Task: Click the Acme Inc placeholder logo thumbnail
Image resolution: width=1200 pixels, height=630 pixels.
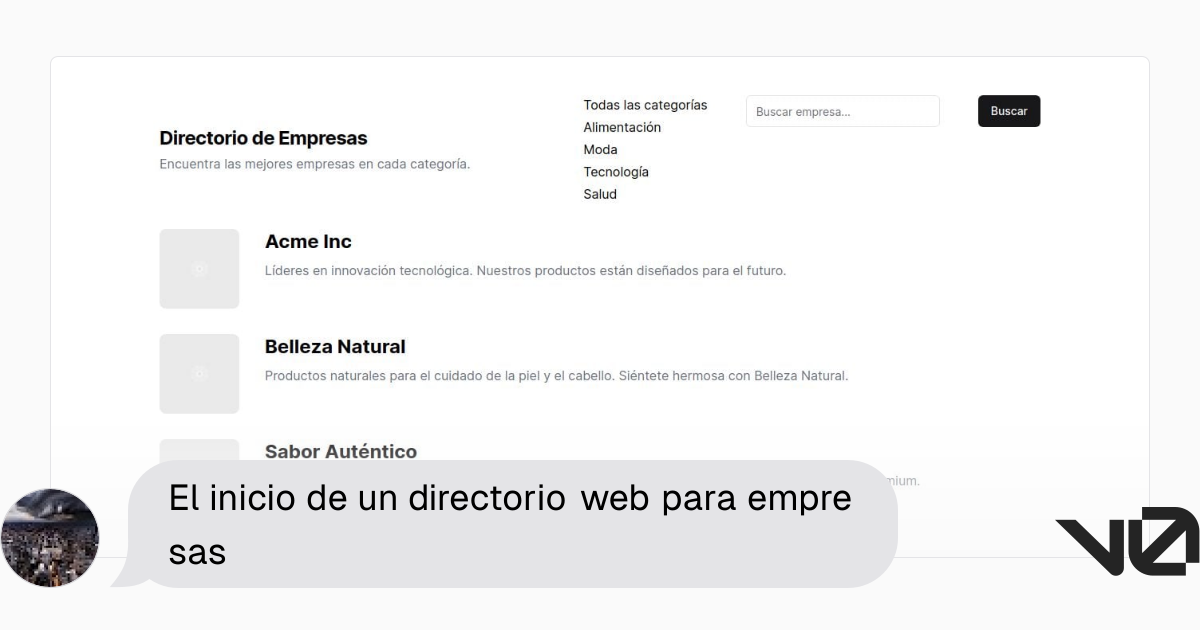Action: point(199,269)
